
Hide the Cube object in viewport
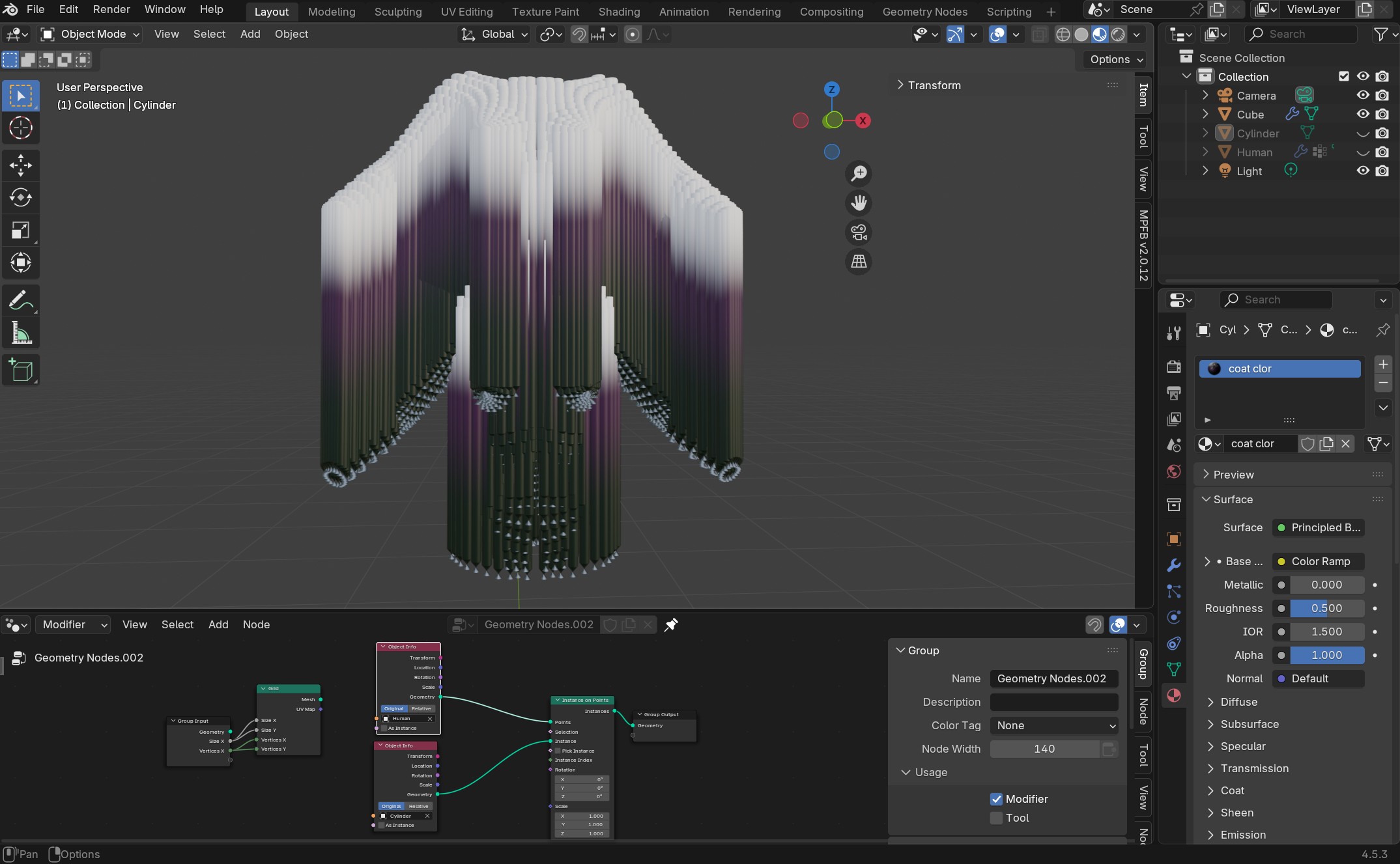click(1362, 114)
